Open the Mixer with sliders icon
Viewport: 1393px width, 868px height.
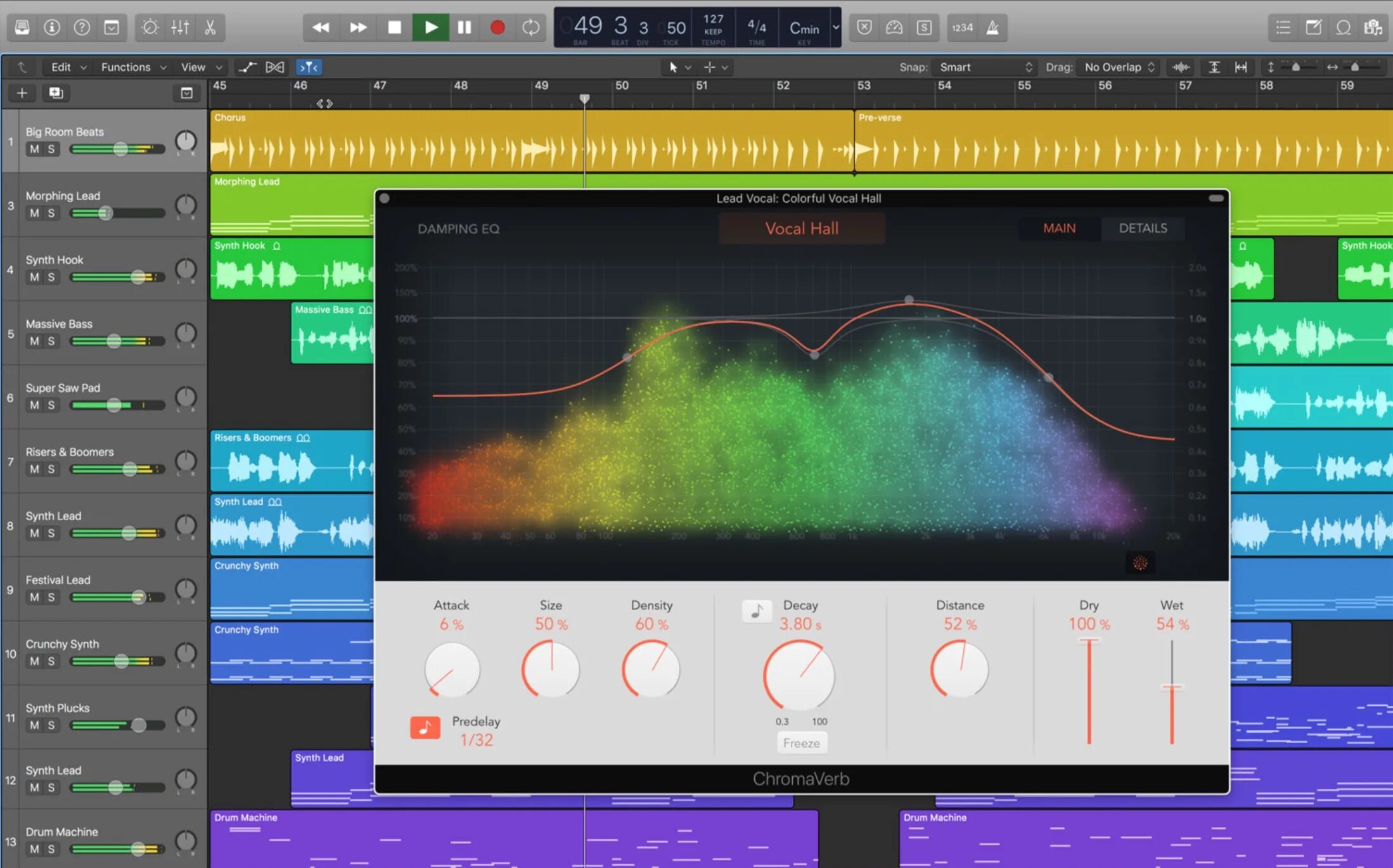click(x=180, y=27)
